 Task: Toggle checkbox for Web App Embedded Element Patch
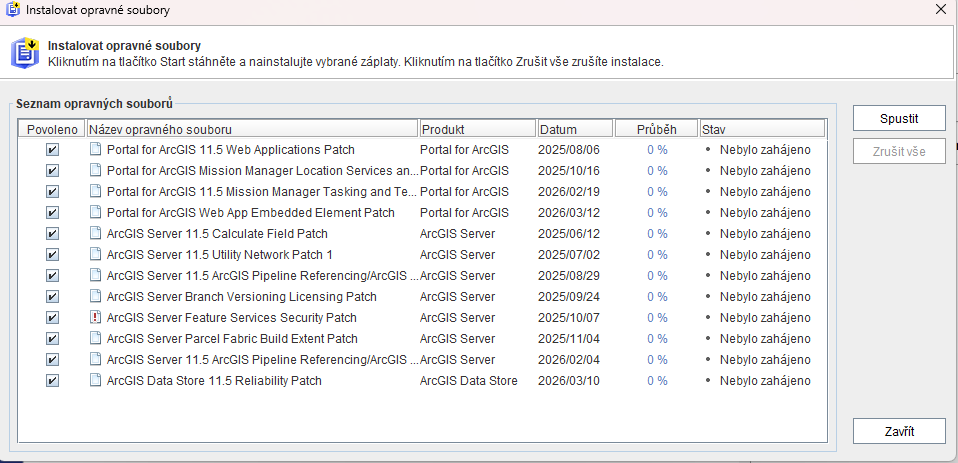click(53, 213)
